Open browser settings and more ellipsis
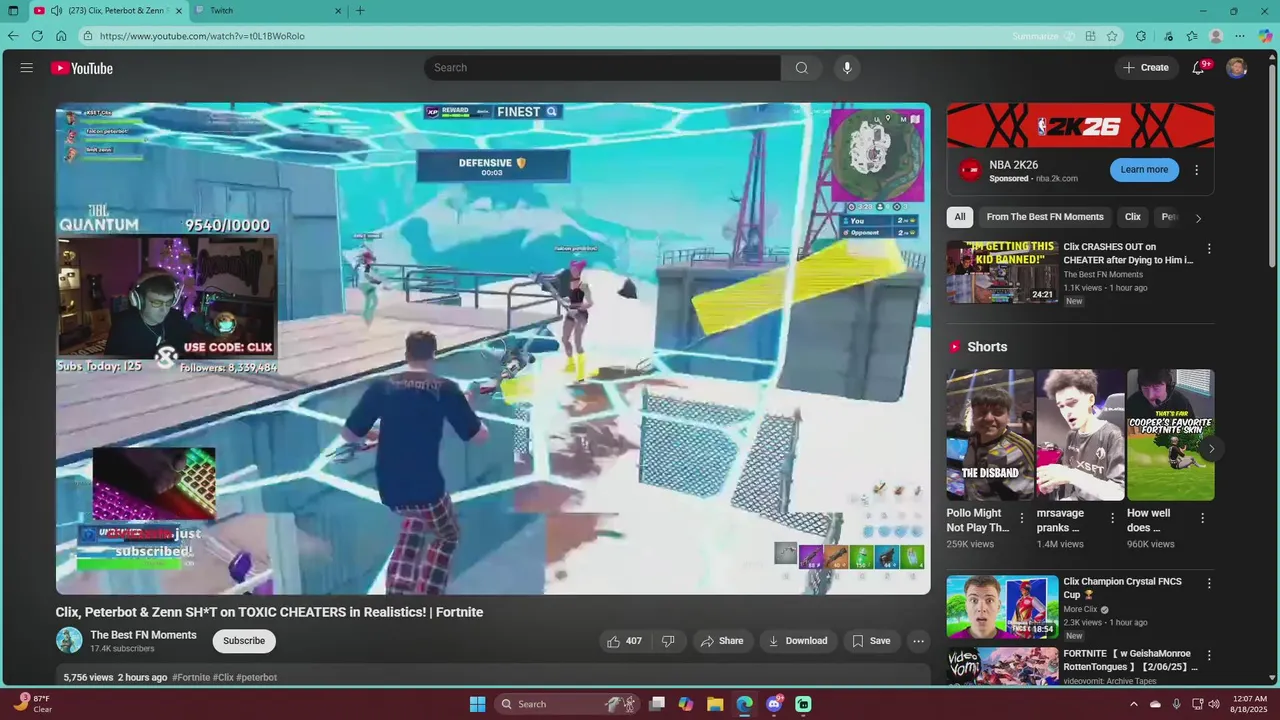The image size is (1280, 720). [x=1240, y=36]
